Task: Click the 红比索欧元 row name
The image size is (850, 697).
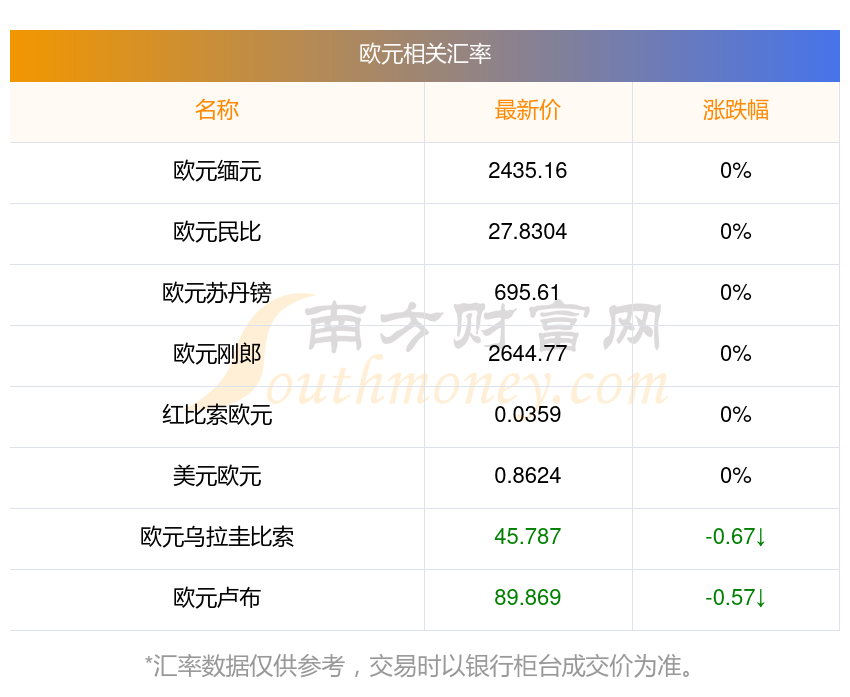Action: 217,415
